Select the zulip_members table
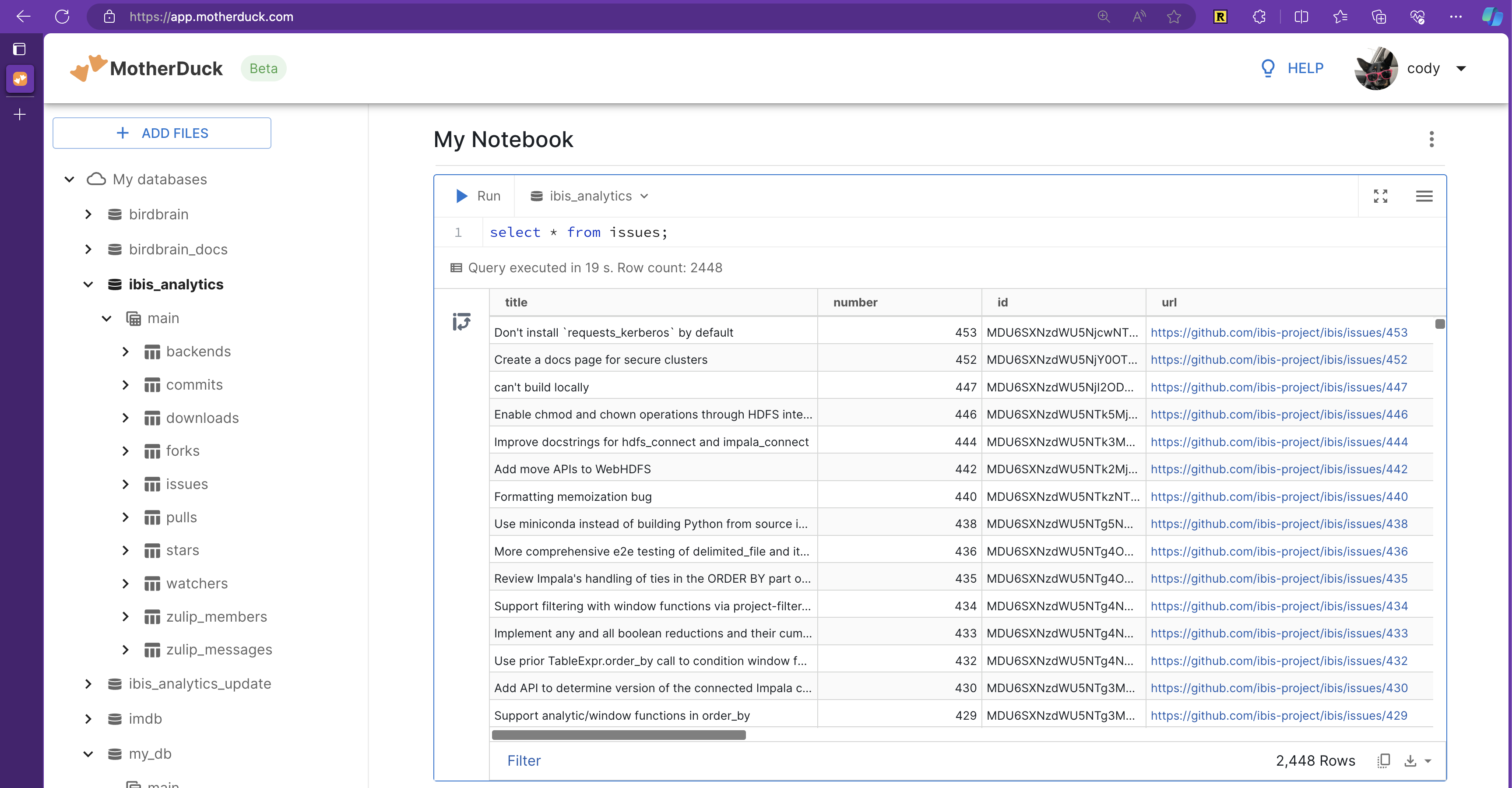The width and height of the screenshot is (1512, 788). [216, 616]
